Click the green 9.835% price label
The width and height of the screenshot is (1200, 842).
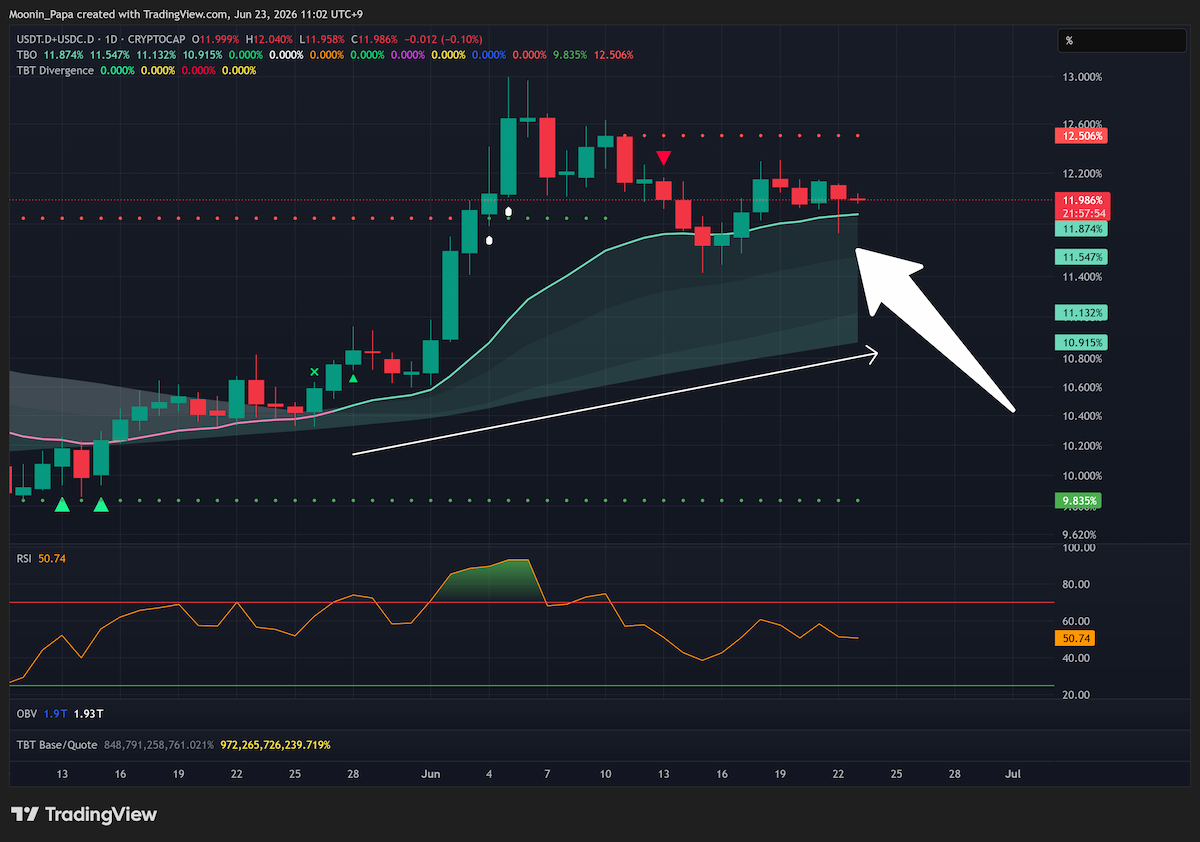(1076, 500)
